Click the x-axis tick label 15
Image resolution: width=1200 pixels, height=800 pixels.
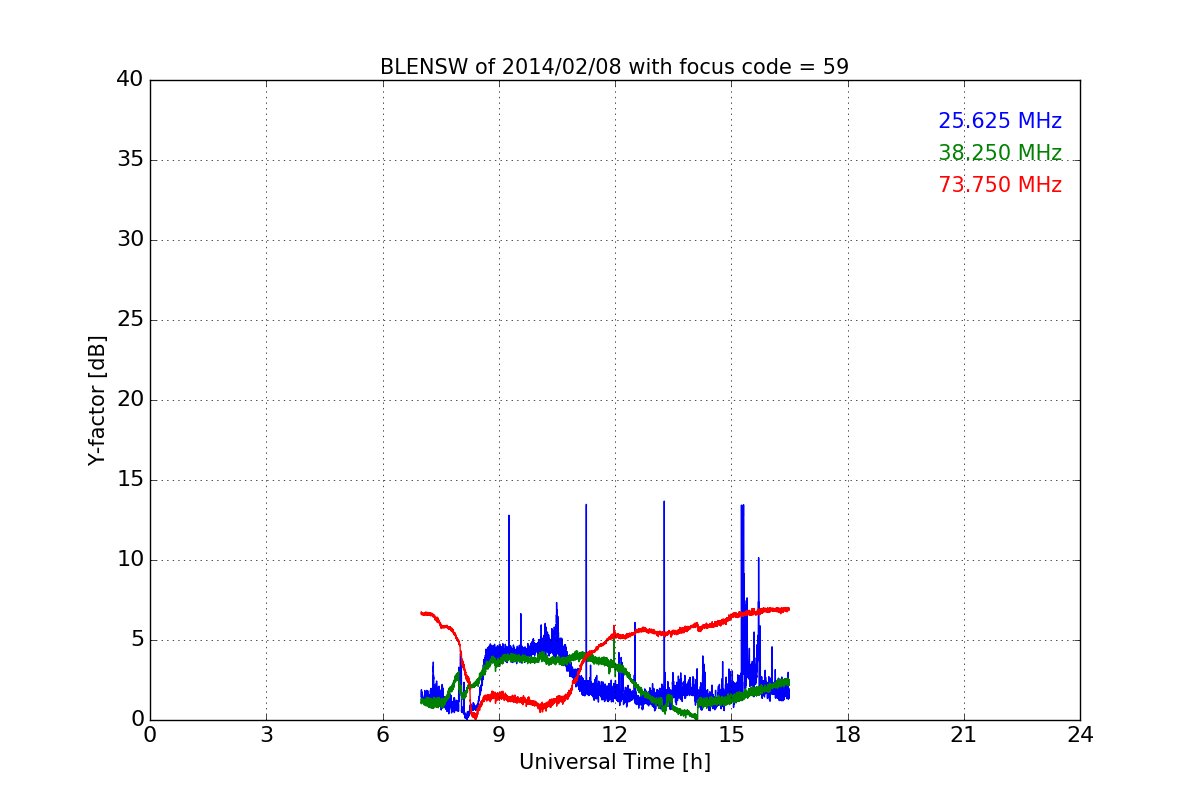click(731, 734)
